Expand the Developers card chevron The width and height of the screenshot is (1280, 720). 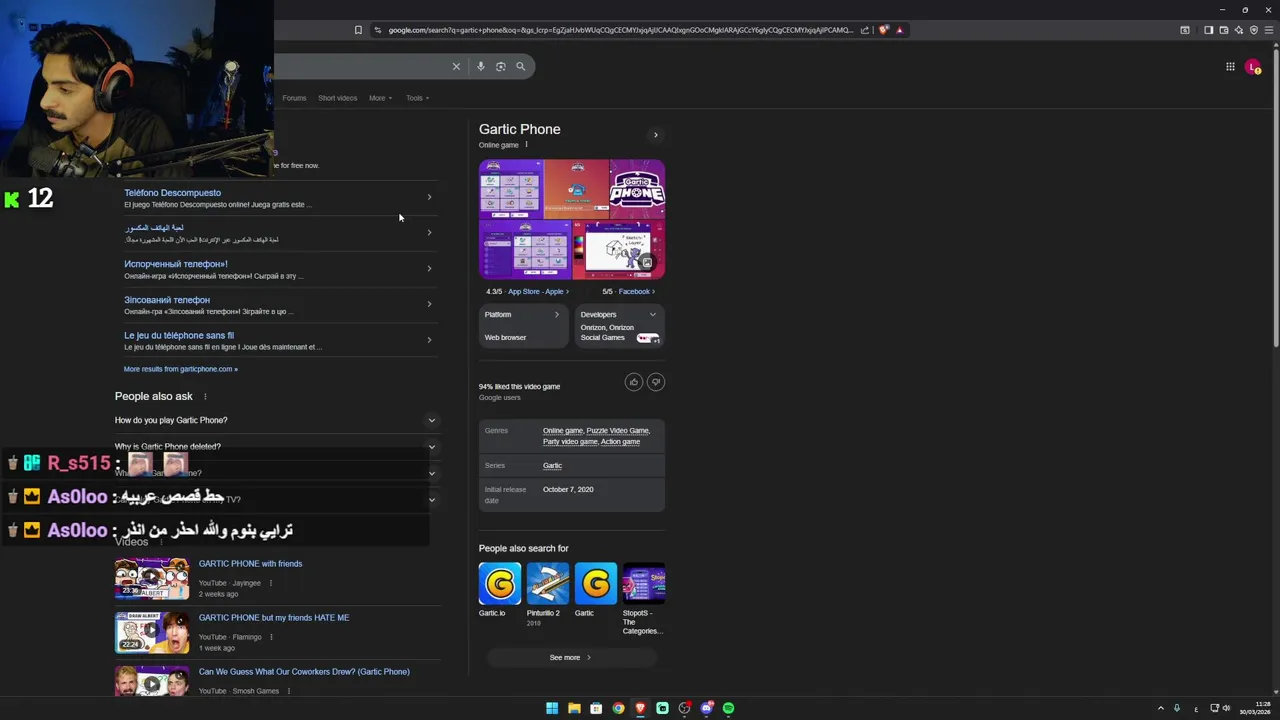653,315
